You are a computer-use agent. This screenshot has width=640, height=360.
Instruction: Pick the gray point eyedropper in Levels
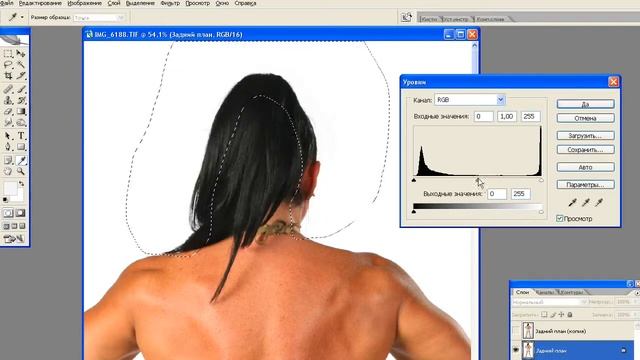point(586,202)
